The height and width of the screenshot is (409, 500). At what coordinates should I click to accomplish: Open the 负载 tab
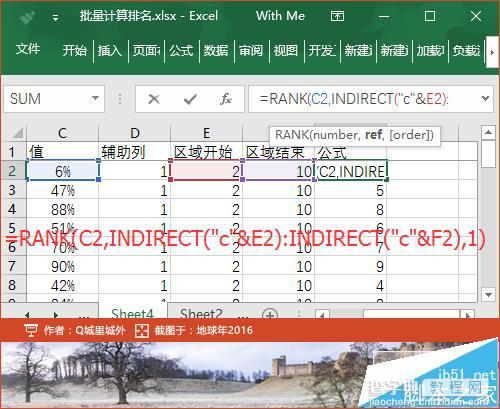(x=466, y=51)
